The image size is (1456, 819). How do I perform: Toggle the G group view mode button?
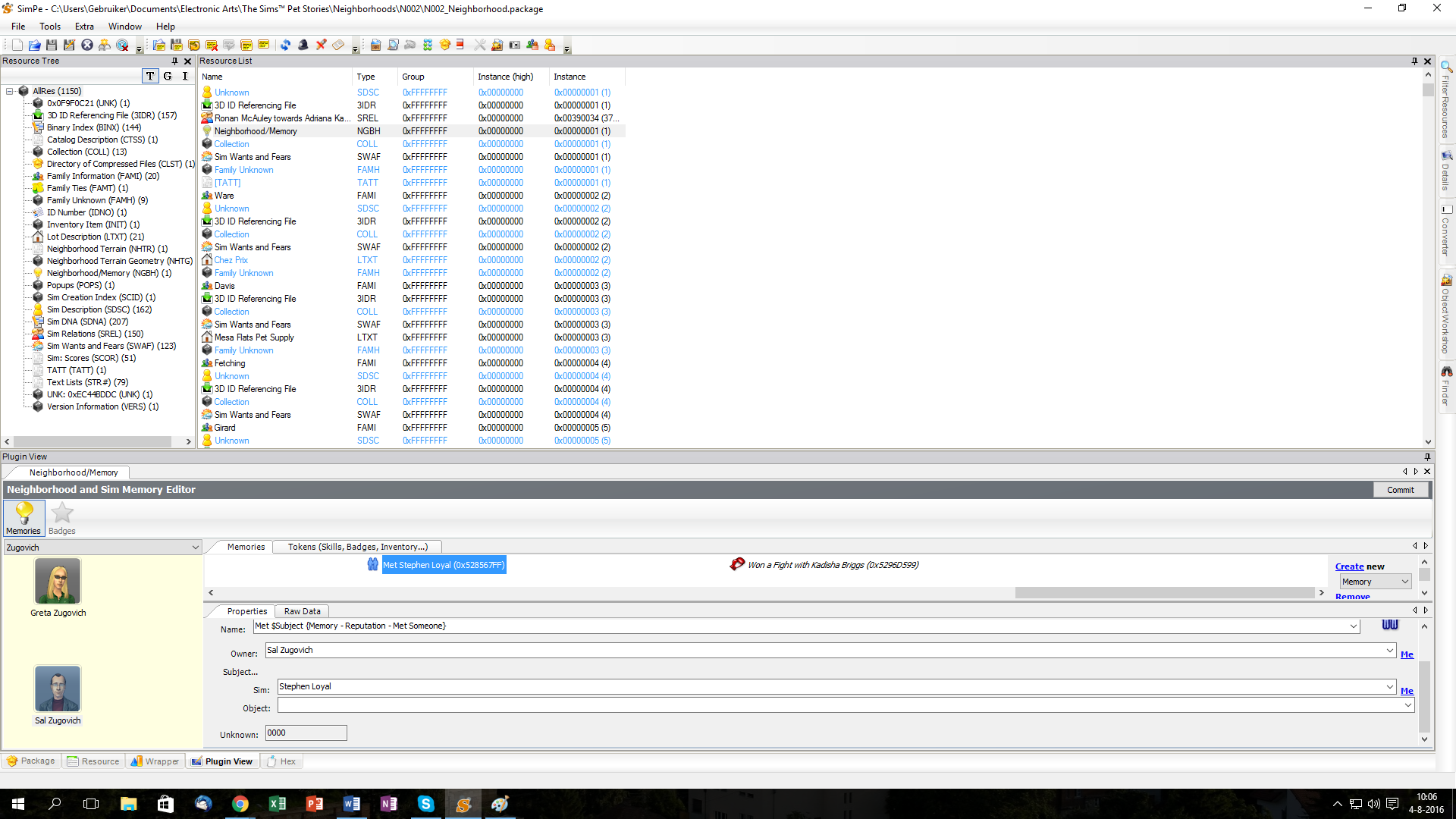[168, 76]
